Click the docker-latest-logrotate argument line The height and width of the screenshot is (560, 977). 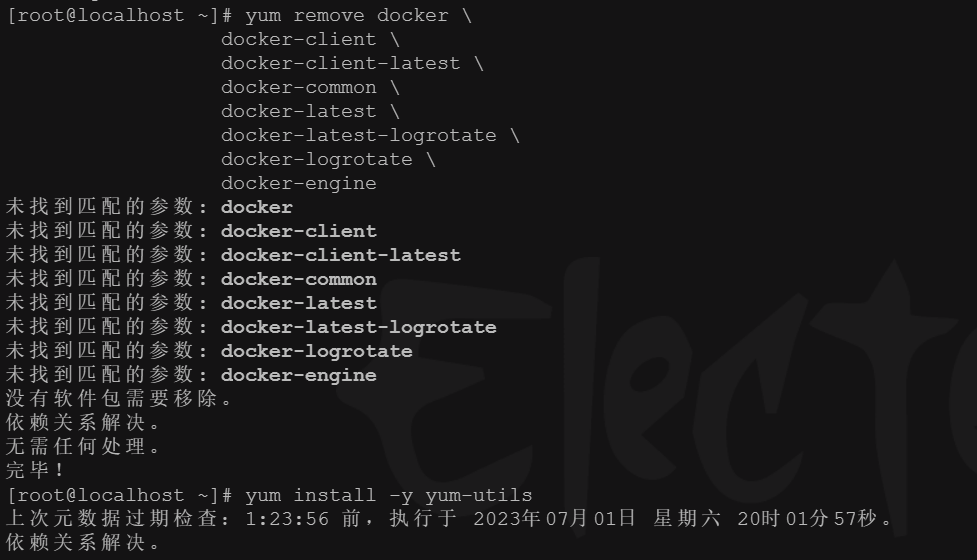pyautogui.click(x=370, y=135)
